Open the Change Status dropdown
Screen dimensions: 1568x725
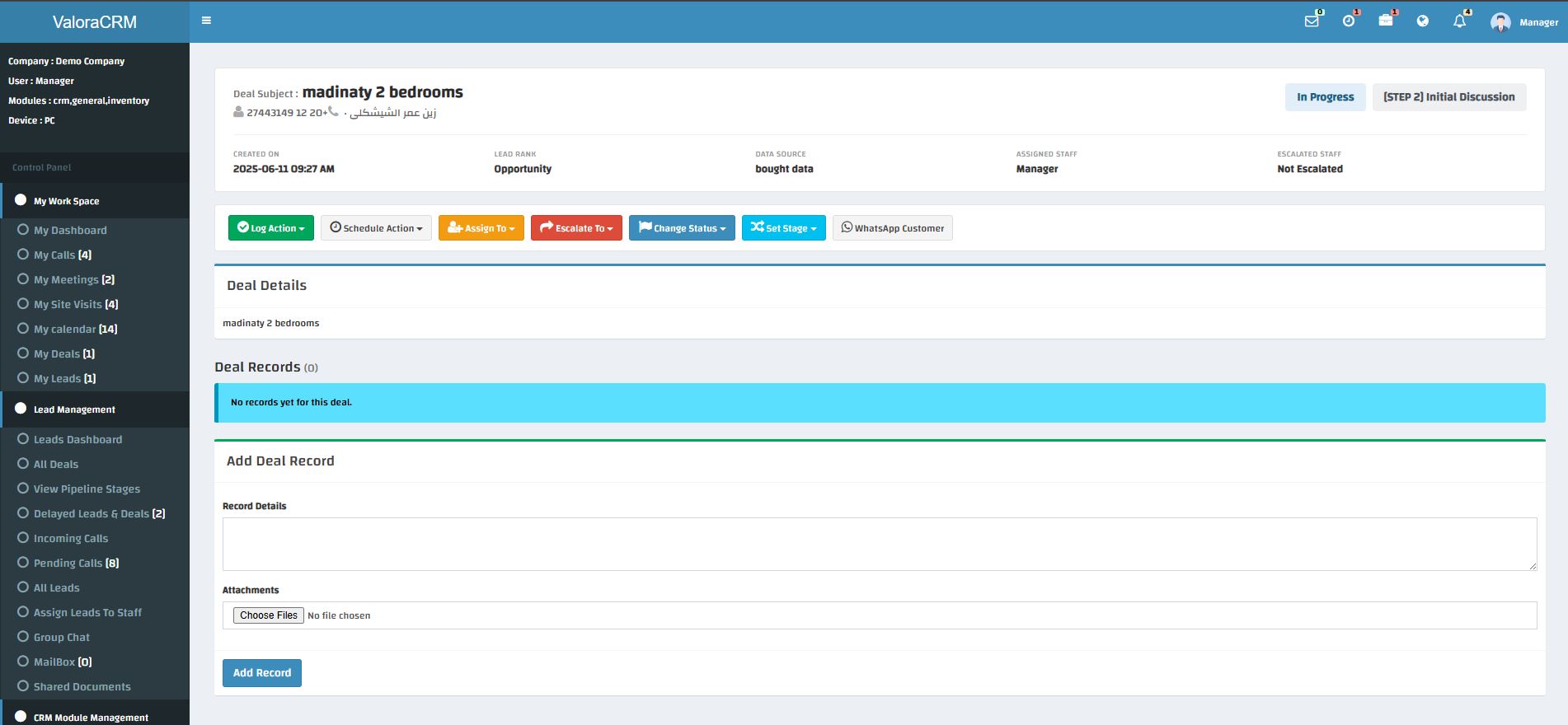(x=682, y=228)
